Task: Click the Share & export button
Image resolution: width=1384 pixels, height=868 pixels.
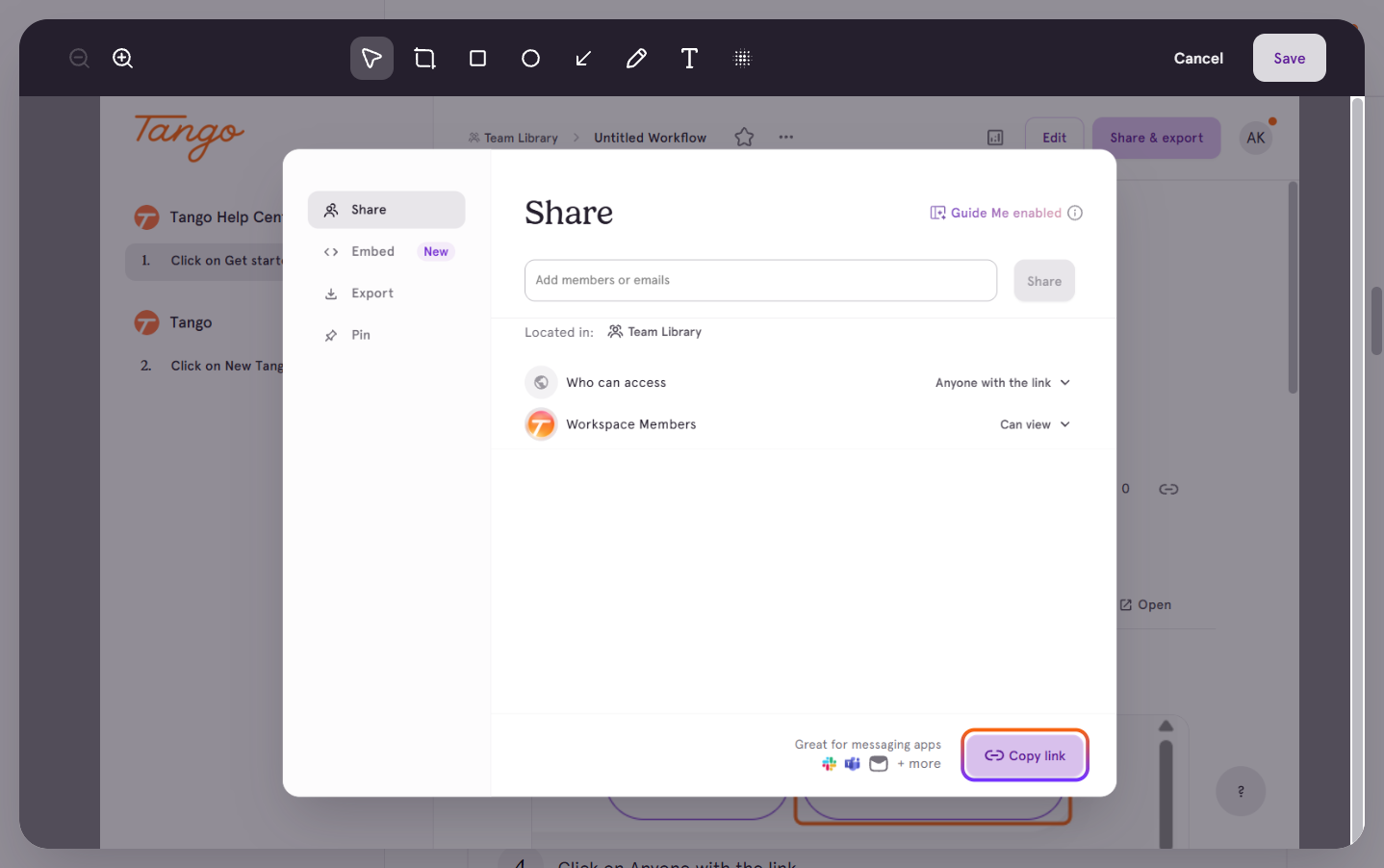Action: click(x=1157, y=138)
